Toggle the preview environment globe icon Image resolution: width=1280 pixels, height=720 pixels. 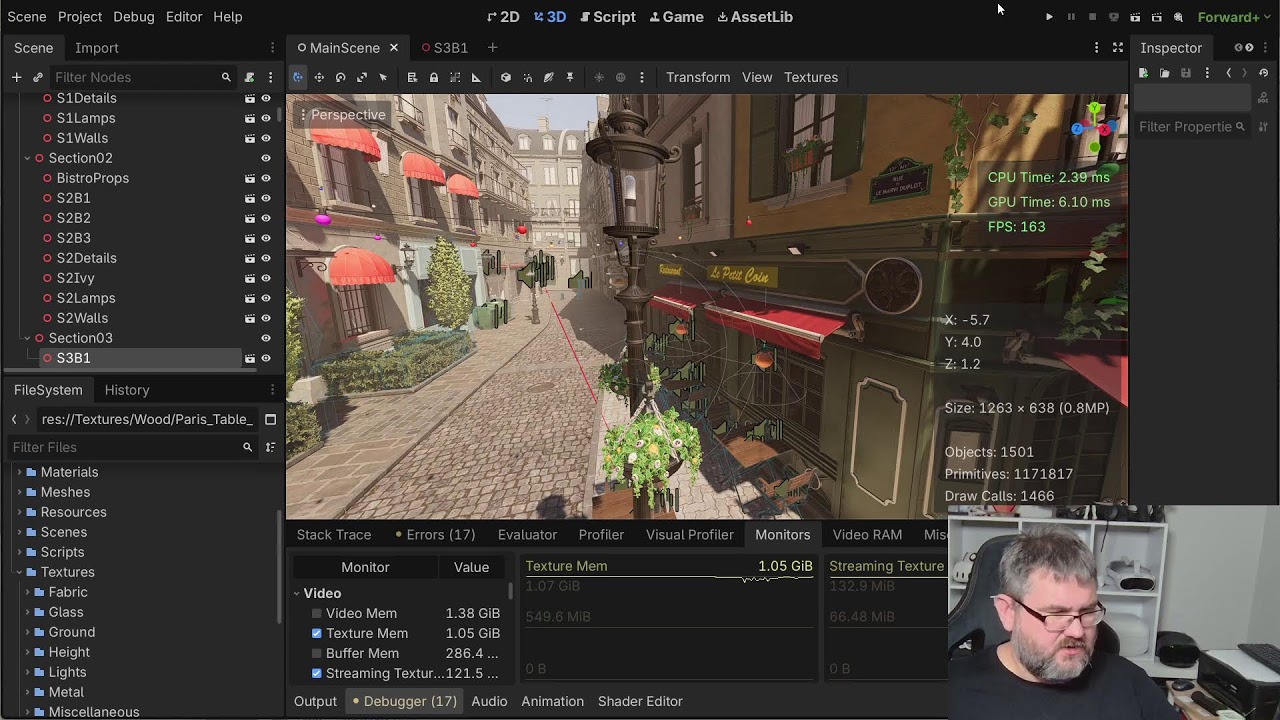pyautogui.click(x=620, y=77)
